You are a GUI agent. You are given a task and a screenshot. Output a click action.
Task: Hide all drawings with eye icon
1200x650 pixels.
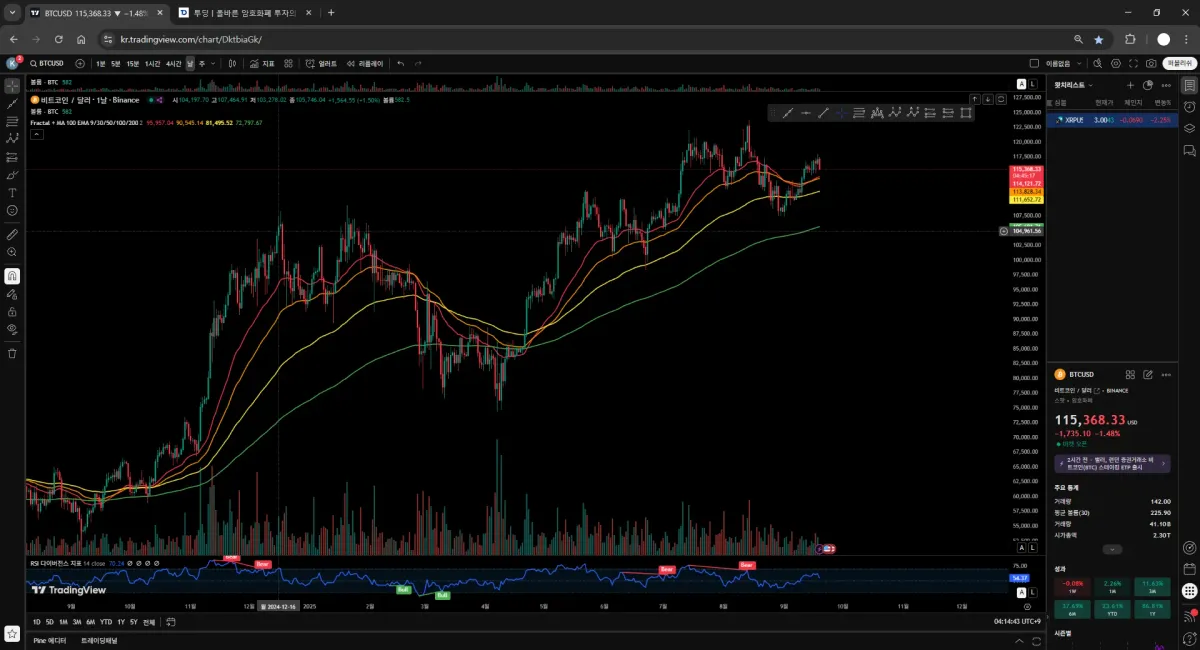(12, 328)
